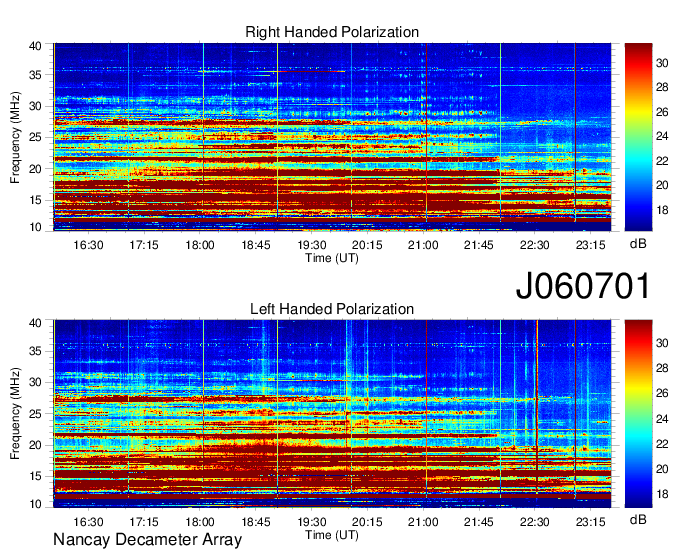Click the "18:00" tick under the right-handed plot
This screenshot has width=680, height=552.
(200, 245)
